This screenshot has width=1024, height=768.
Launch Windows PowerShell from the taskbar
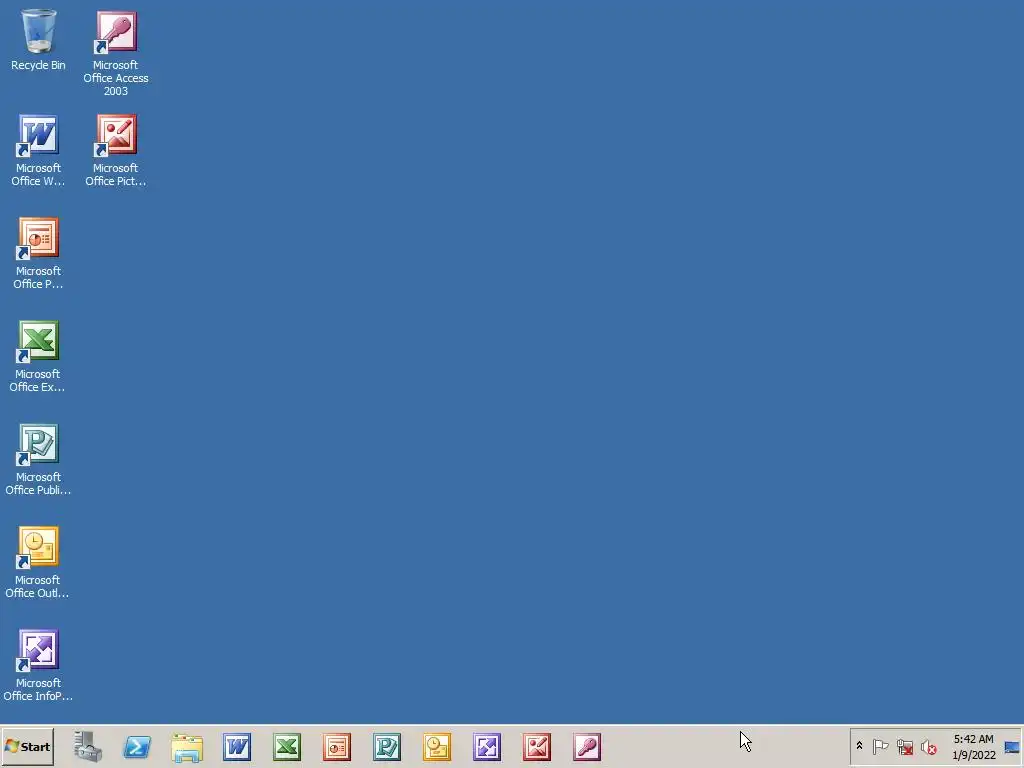point(137,746)
